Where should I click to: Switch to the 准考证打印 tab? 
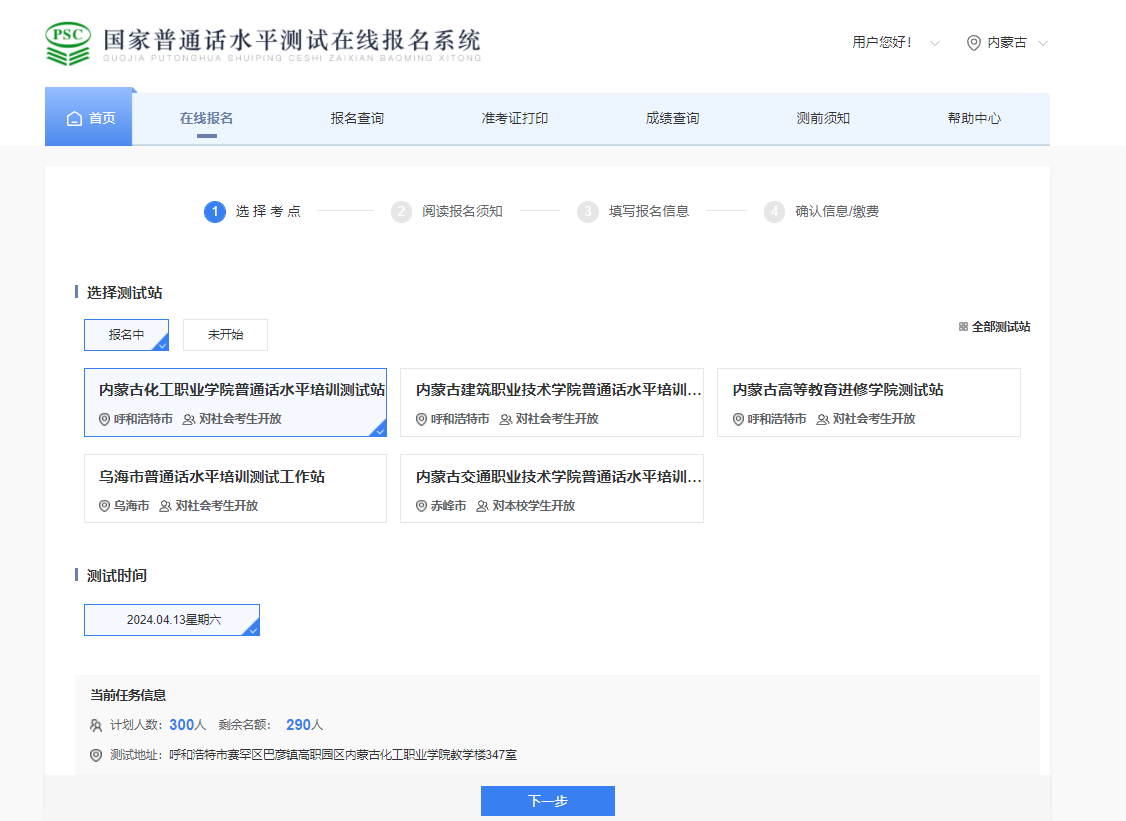click(x=514, y=119)
